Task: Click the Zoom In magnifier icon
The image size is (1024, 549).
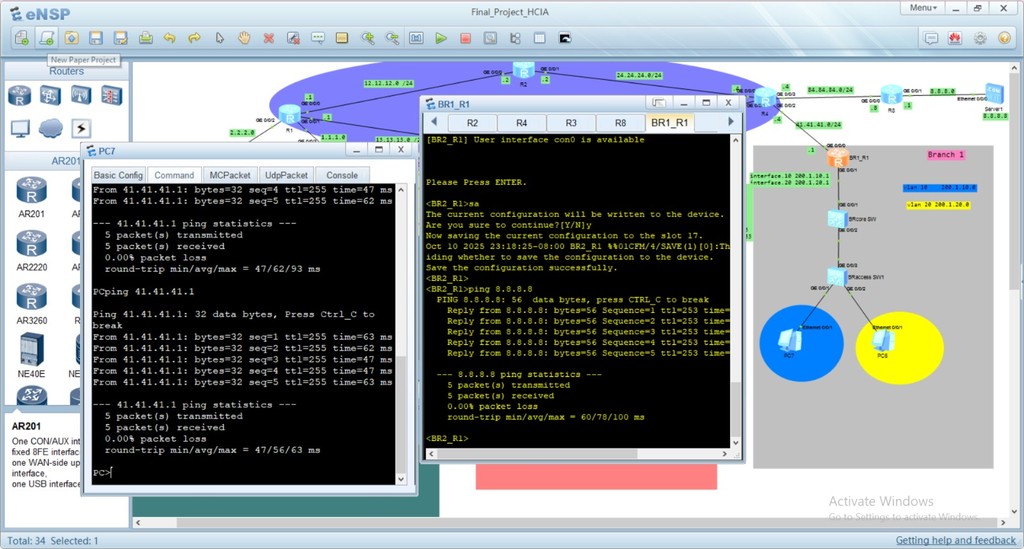Action: 368,38
